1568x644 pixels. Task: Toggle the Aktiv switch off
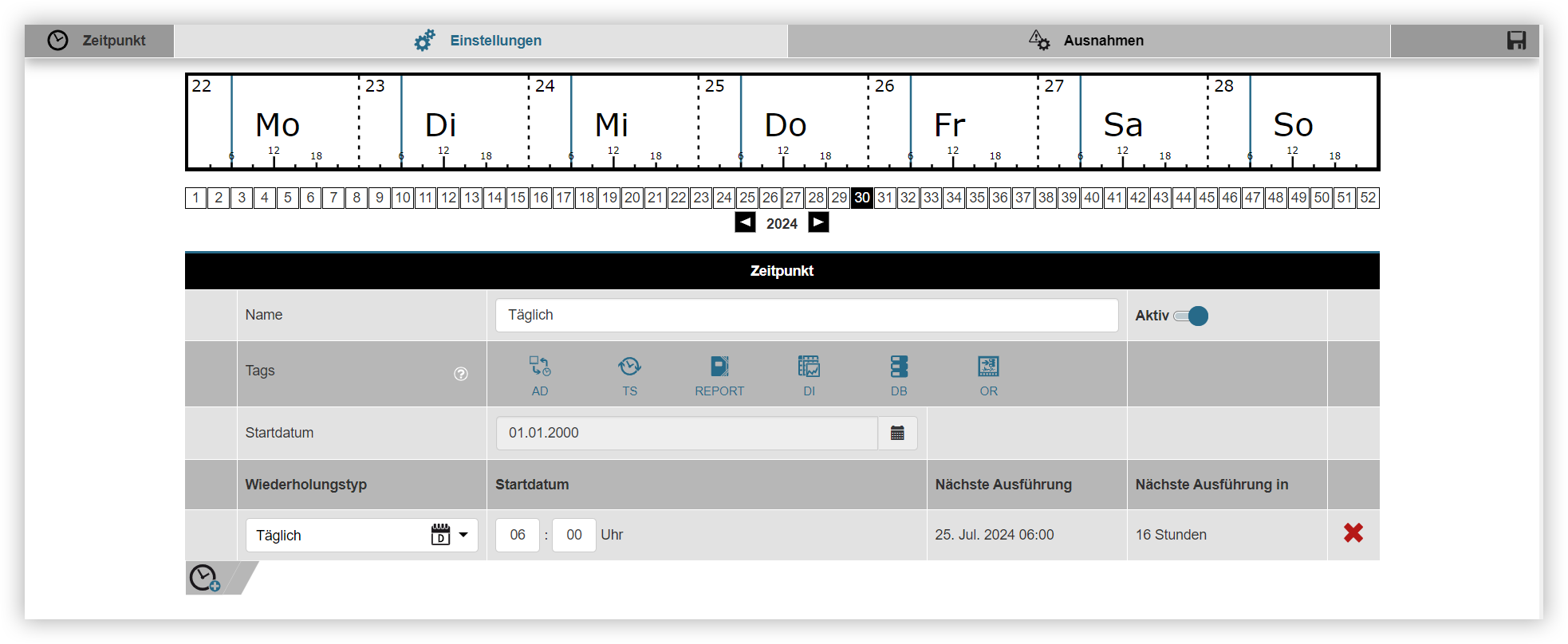tap(1191, 316)
